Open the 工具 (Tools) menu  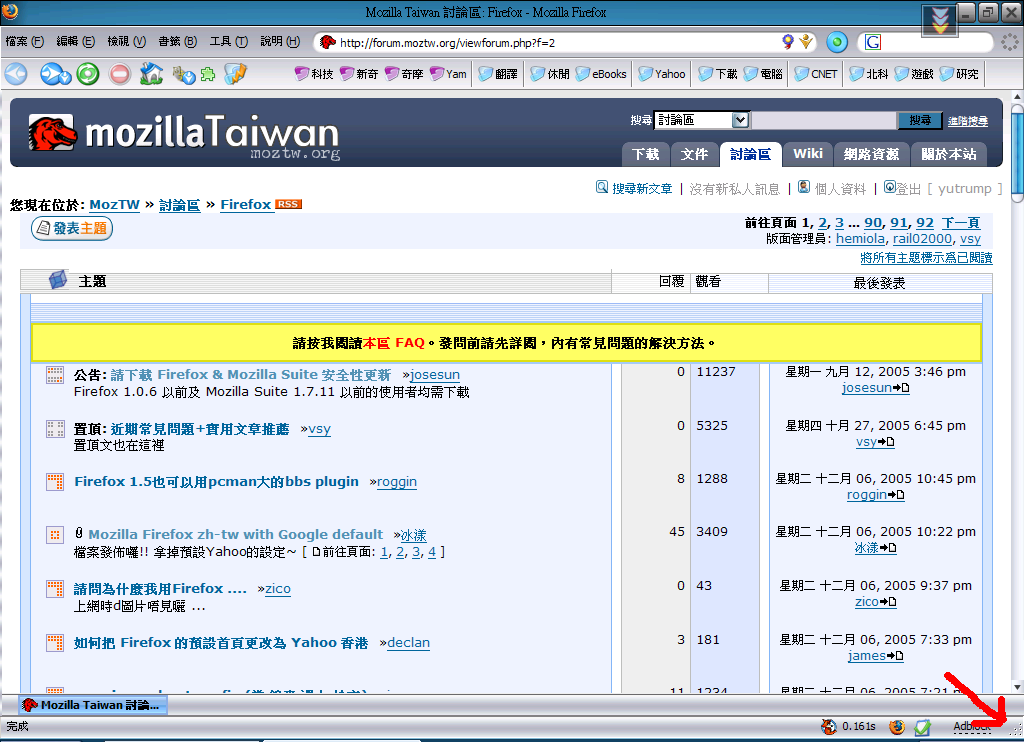click(x=228, y=42)
